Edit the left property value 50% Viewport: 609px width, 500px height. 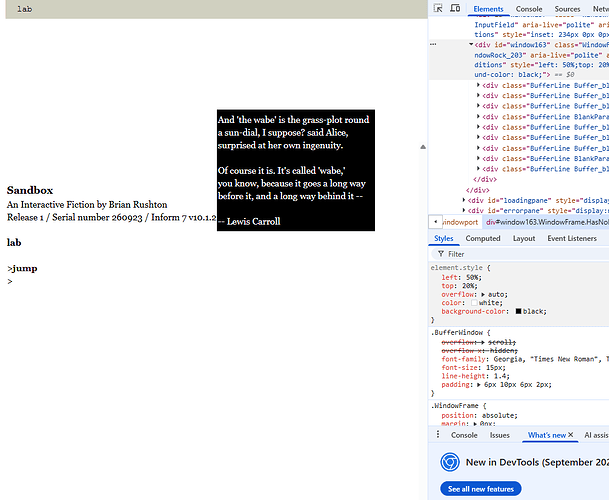pyautogui.click(x=472, y=277)
